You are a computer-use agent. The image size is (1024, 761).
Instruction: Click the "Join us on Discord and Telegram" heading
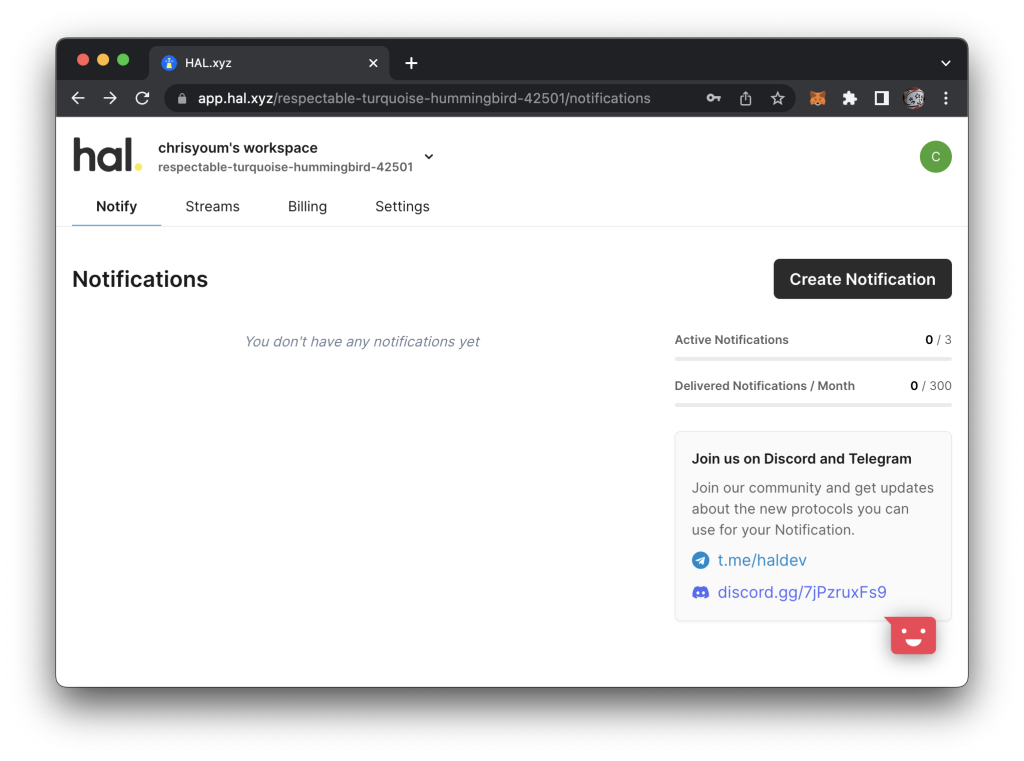coord(801,459)
